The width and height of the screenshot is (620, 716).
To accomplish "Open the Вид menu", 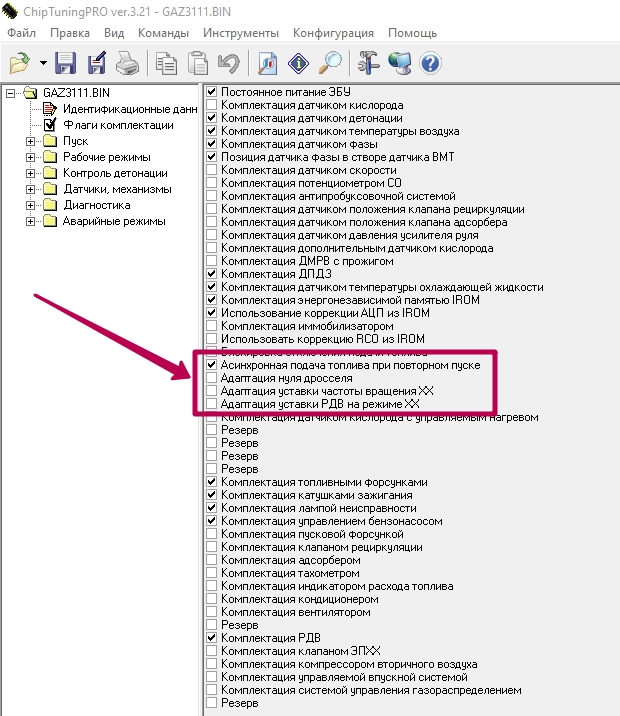I will (x=114, y=33).
